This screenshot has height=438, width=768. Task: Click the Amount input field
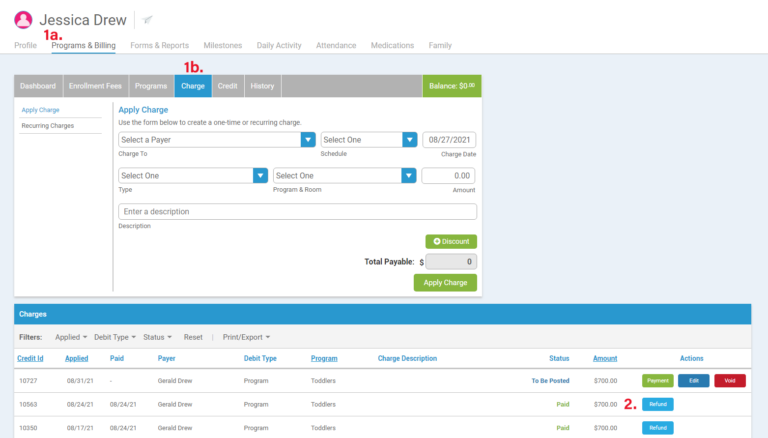coord(449,176)
